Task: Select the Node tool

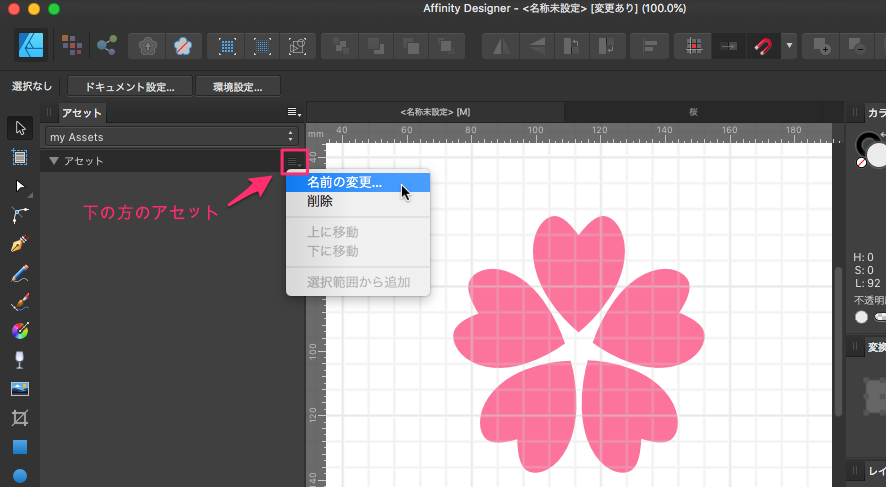Action: tap(20, 186)
